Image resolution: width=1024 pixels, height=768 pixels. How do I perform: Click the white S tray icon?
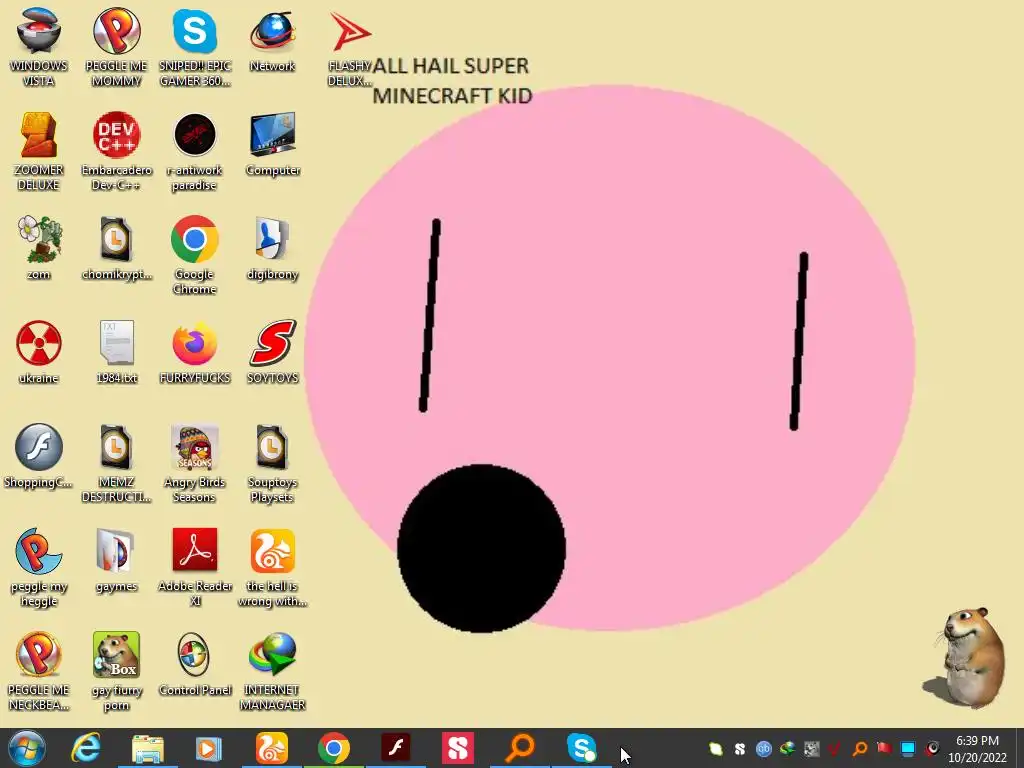coord(740,749)
